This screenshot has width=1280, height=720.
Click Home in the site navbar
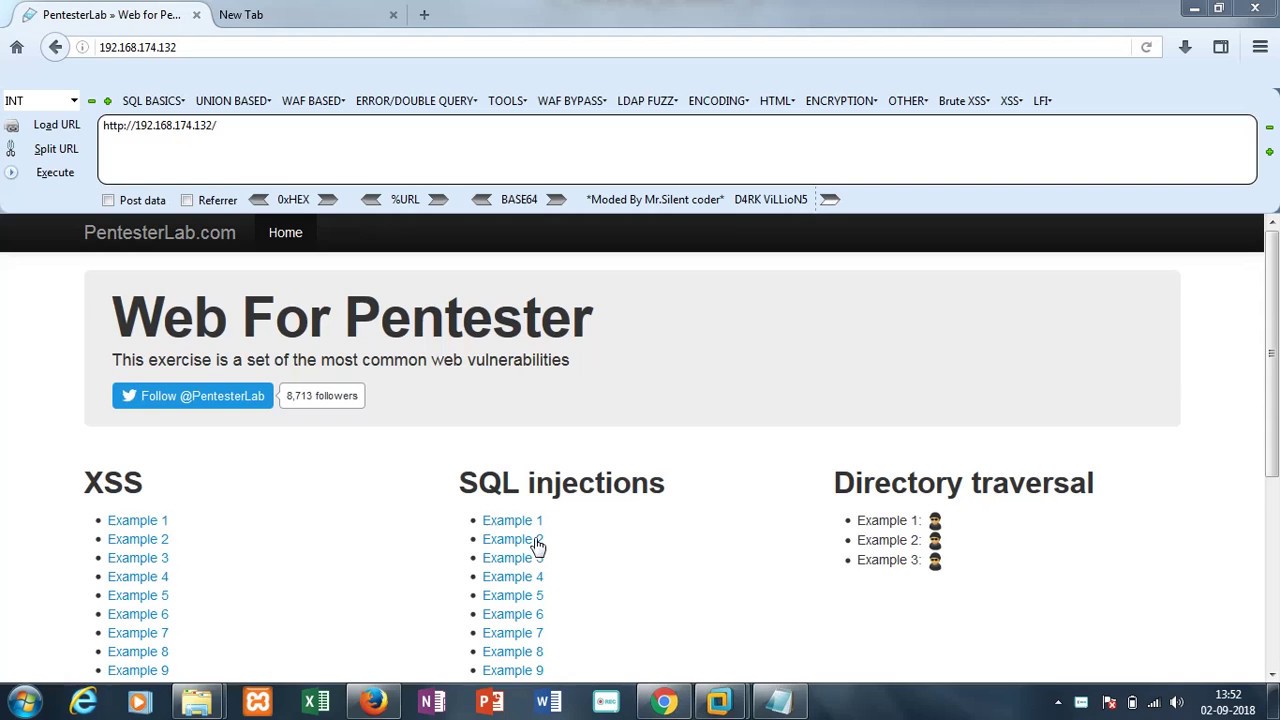click(285, 233)
